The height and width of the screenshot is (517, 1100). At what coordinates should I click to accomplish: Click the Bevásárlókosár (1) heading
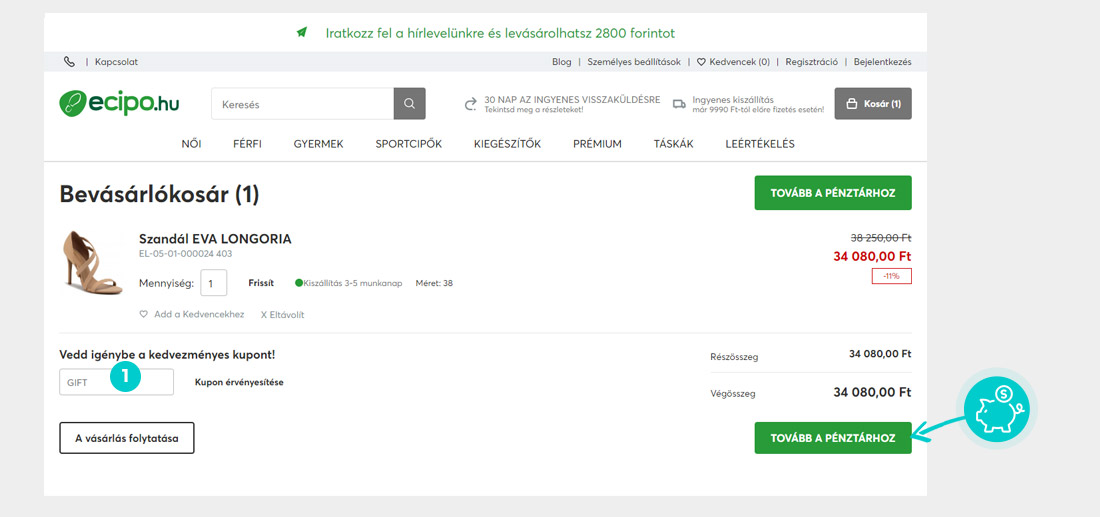pyautogui.click(x=160, y=194)
